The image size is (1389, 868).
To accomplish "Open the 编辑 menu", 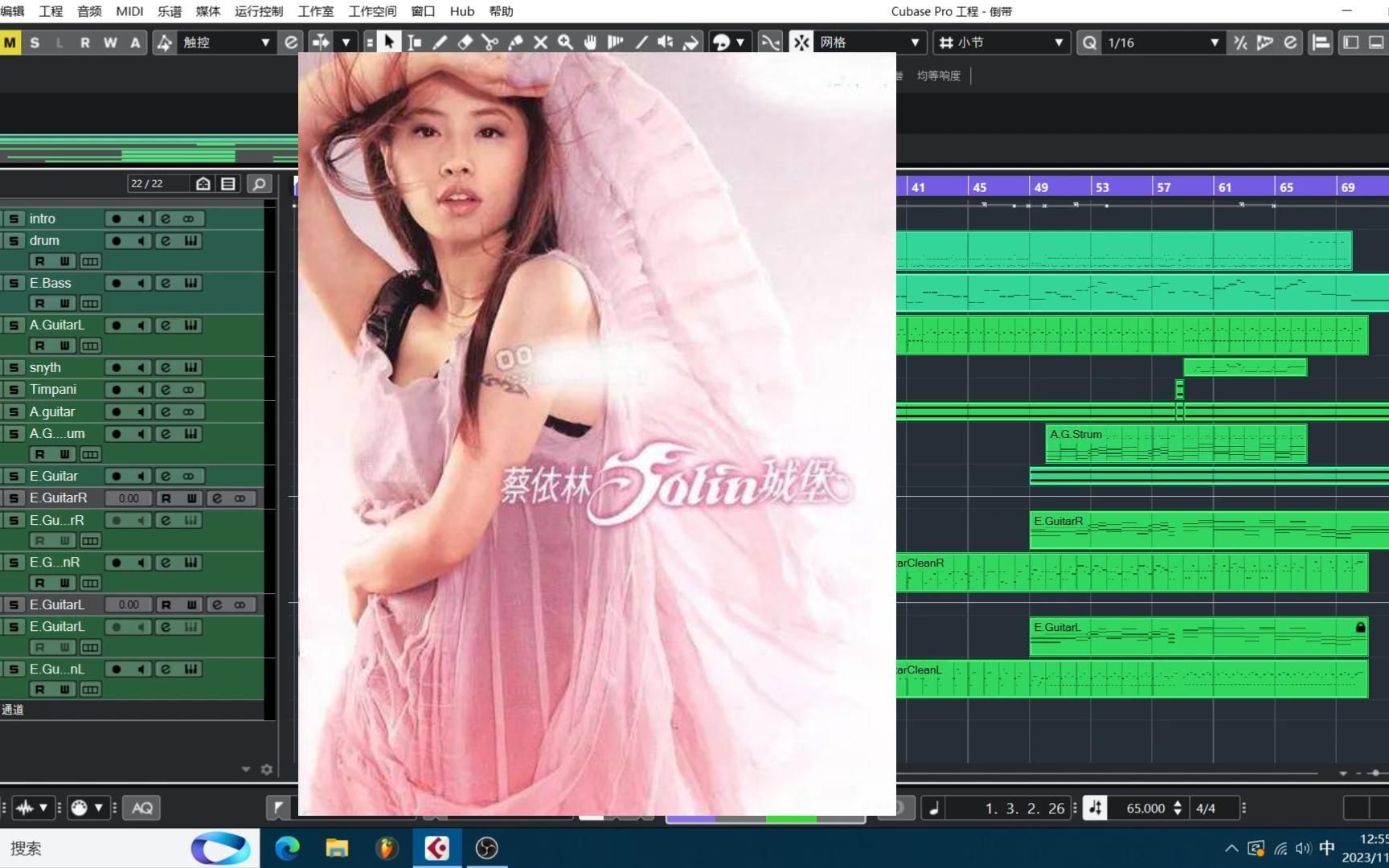I will (x=12, y=11).
